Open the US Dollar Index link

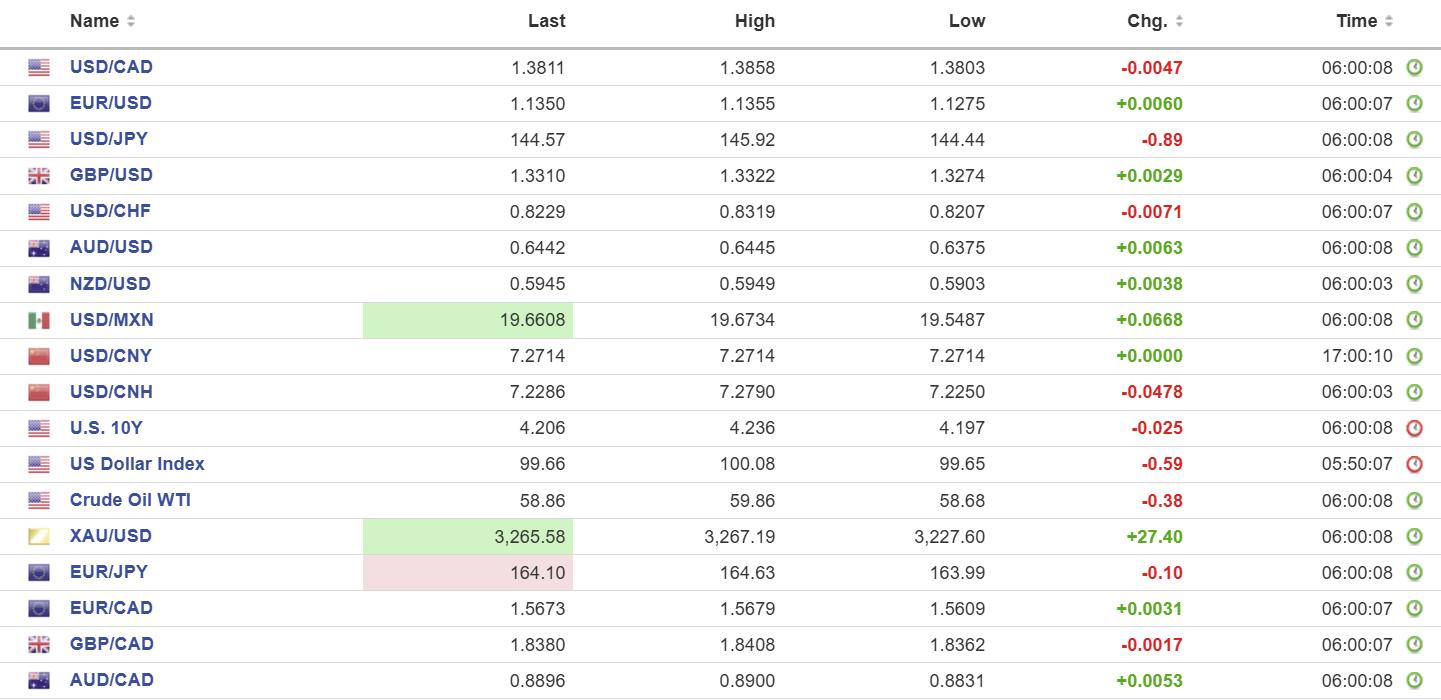coord(137,464)
